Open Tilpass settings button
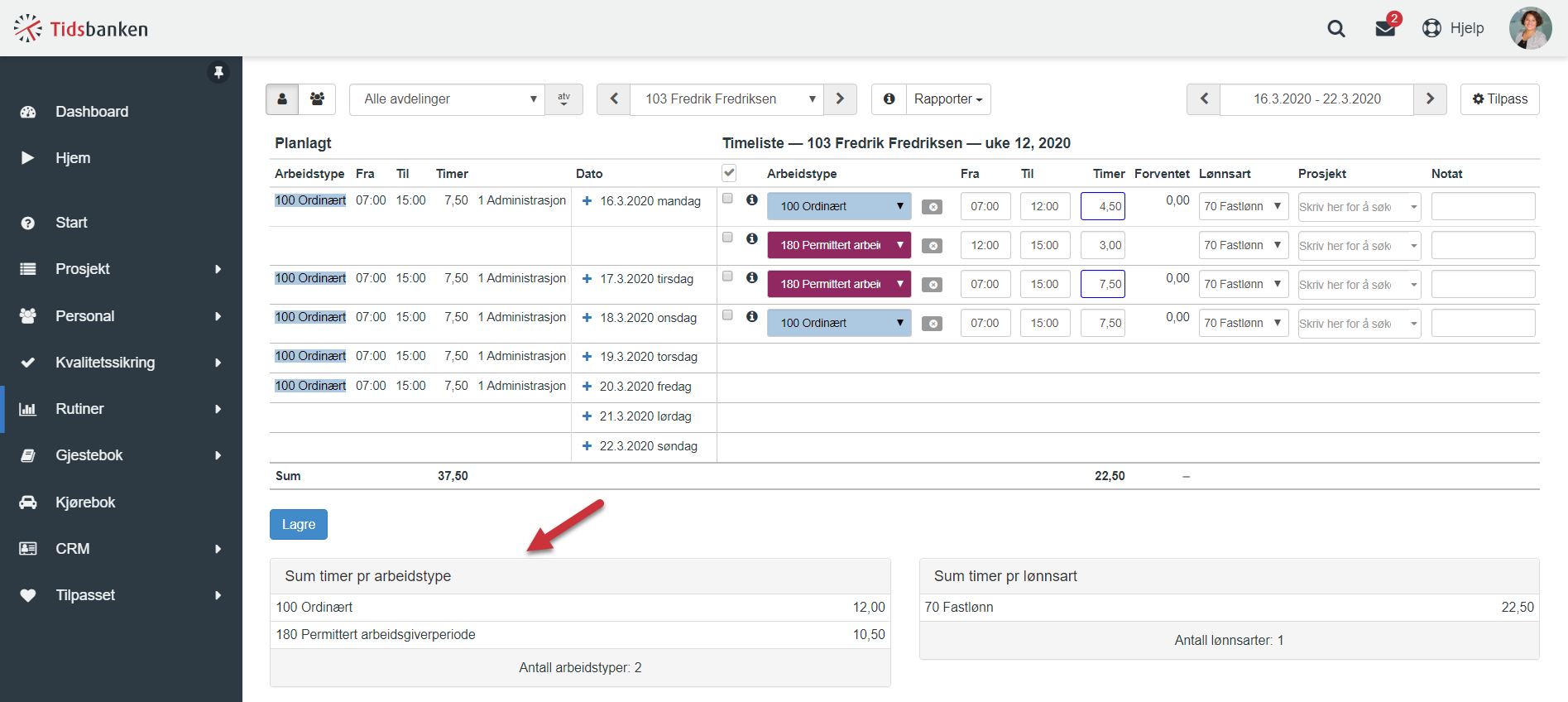1568x702 pixels. (1499, 99)
